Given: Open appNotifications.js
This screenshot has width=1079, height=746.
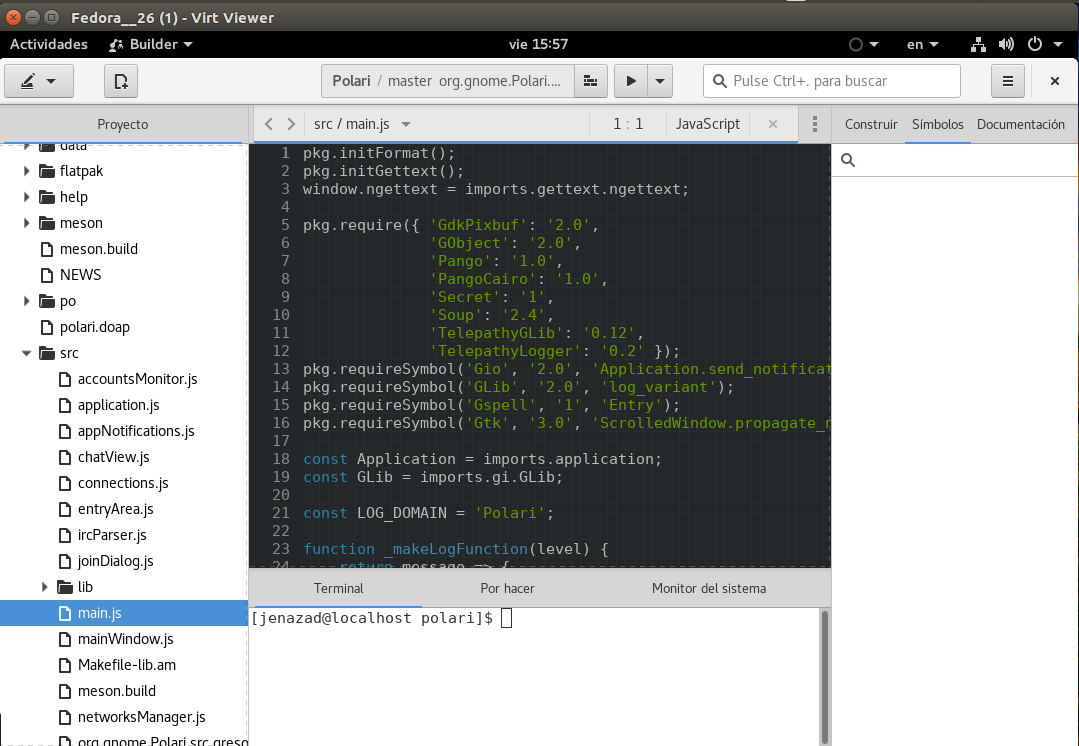Looking at the screenshot, I should pyautogui.click(x=136, y=431).
